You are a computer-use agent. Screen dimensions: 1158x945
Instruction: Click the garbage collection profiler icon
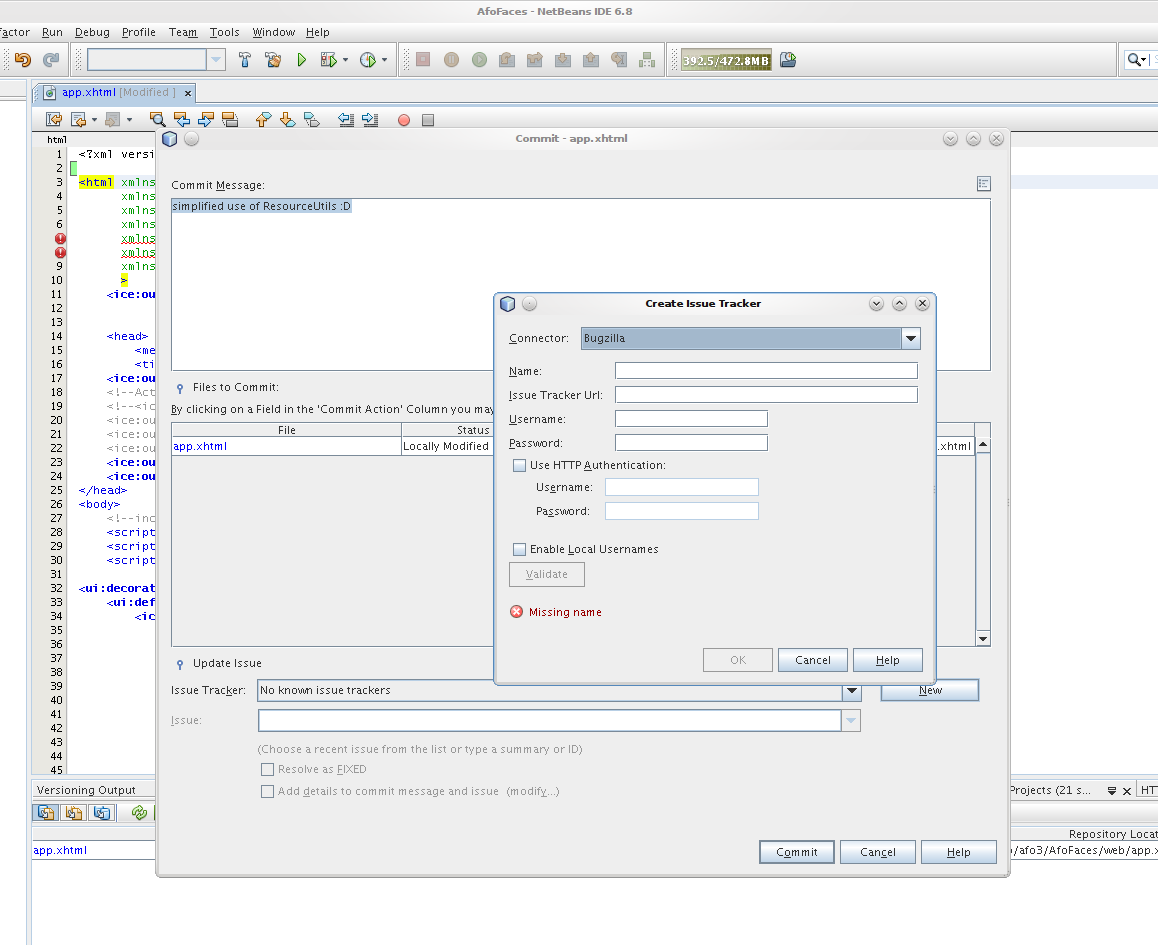click(x=788, y=60)
